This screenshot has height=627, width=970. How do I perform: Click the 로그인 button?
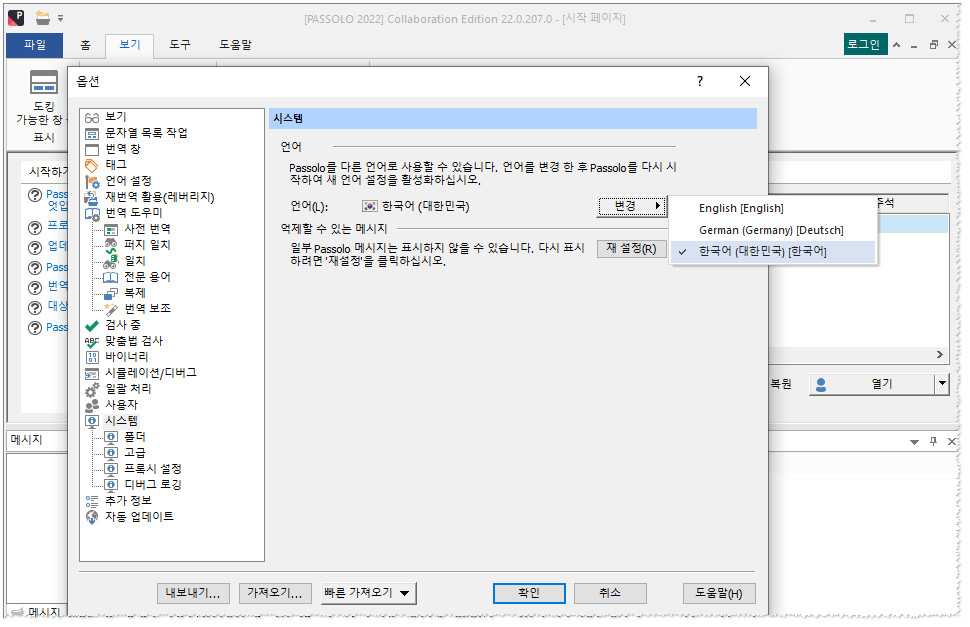point(865,45)
